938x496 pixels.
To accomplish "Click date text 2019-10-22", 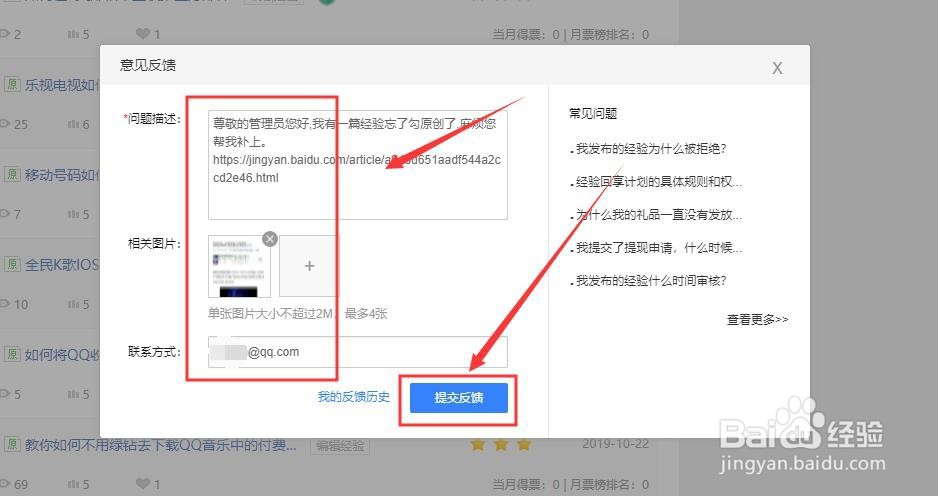I will [616, 444].
